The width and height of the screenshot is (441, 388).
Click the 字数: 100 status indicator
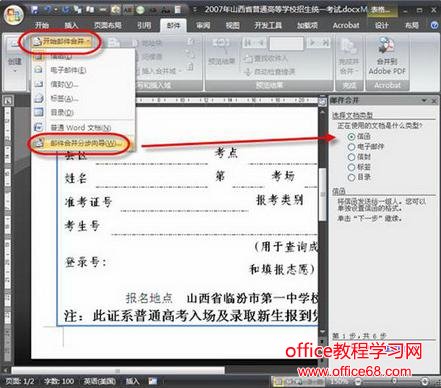click(x=59, y=381)
